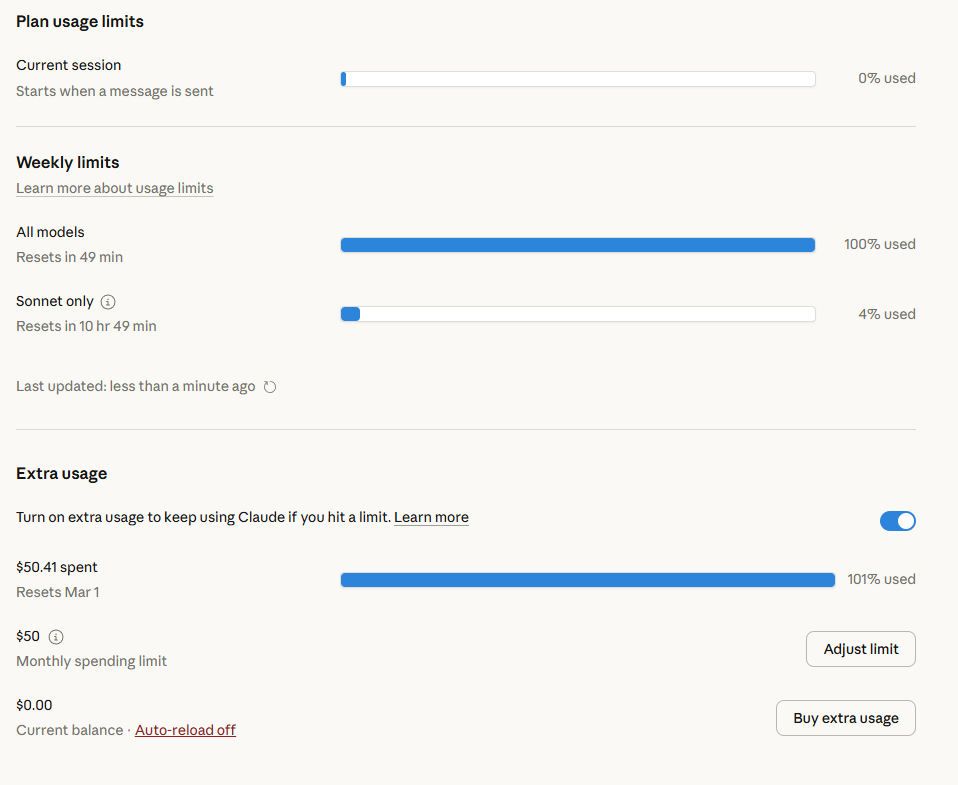Open Learn more about usage limits link
This screenshot has height=785, width=958.
tap(115, 188)
